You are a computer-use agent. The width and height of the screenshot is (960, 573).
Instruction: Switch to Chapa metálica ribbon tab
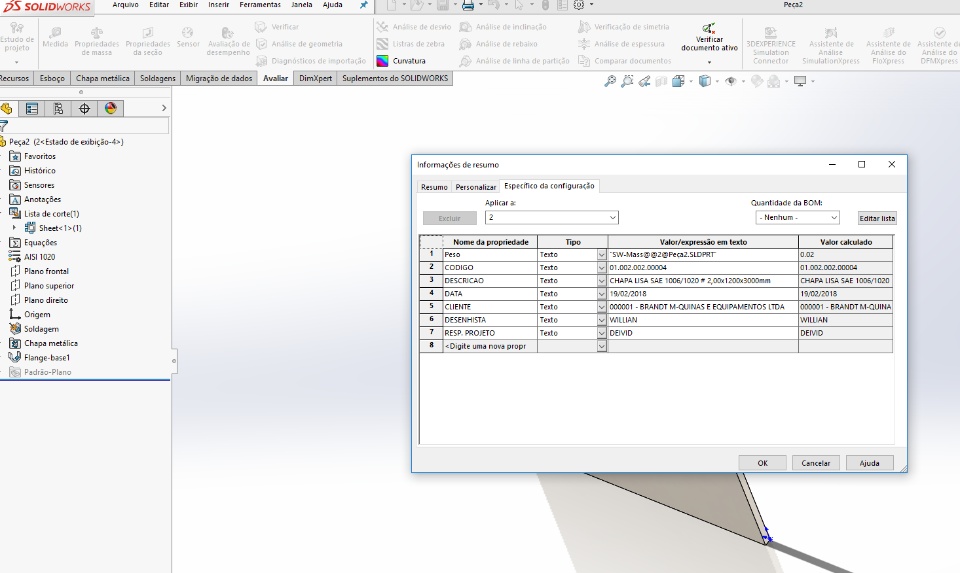102,78
